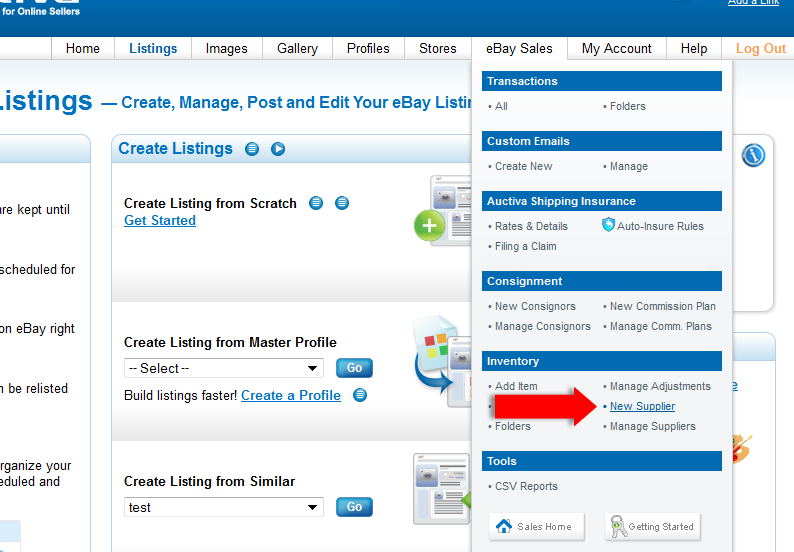Click the Sales Home button
The height and width of the screenshot is (552, 794).
point(536,527)
